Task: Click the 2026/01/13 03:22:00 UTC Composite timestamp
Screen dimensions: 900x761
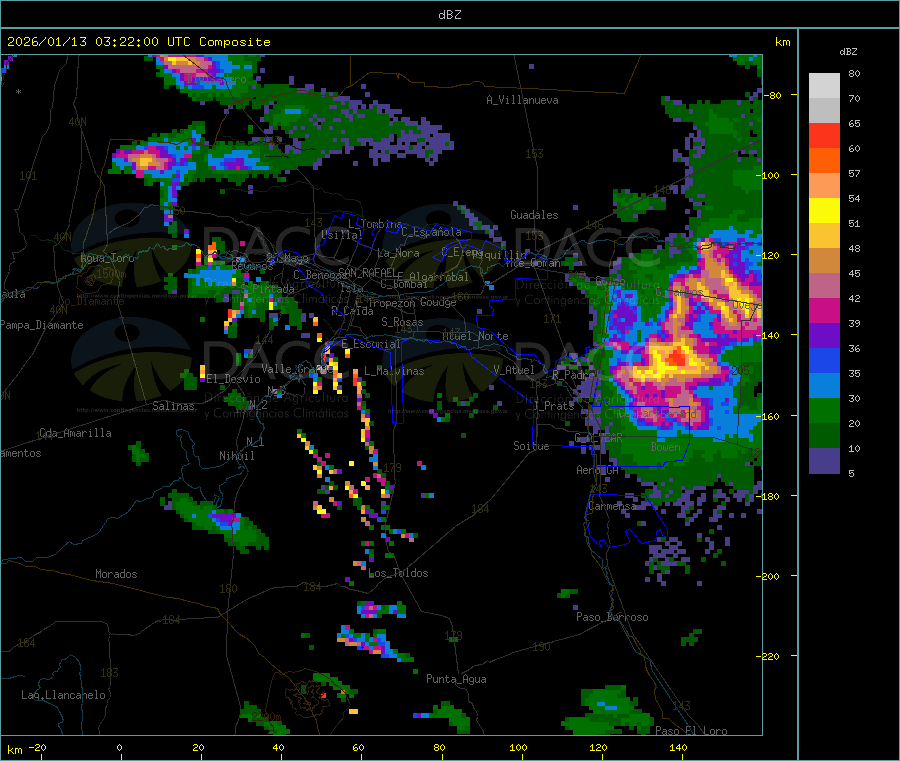Action: tap(138, 42)
